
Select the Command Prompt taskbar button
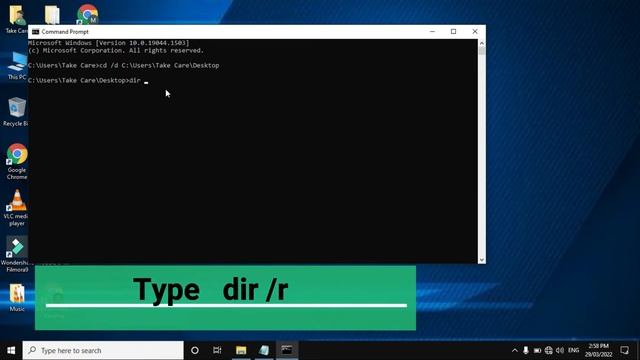click(287, 350)
